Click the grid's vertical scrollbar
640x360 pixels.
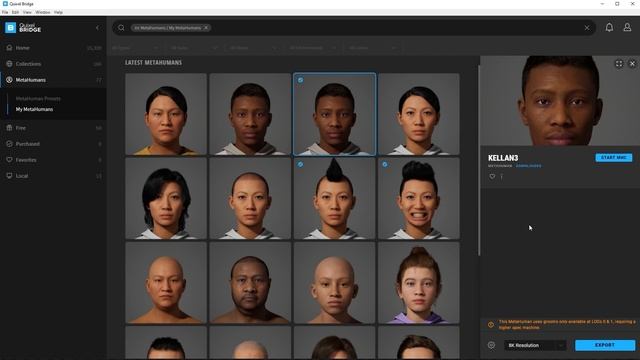[x=479, y=161]
